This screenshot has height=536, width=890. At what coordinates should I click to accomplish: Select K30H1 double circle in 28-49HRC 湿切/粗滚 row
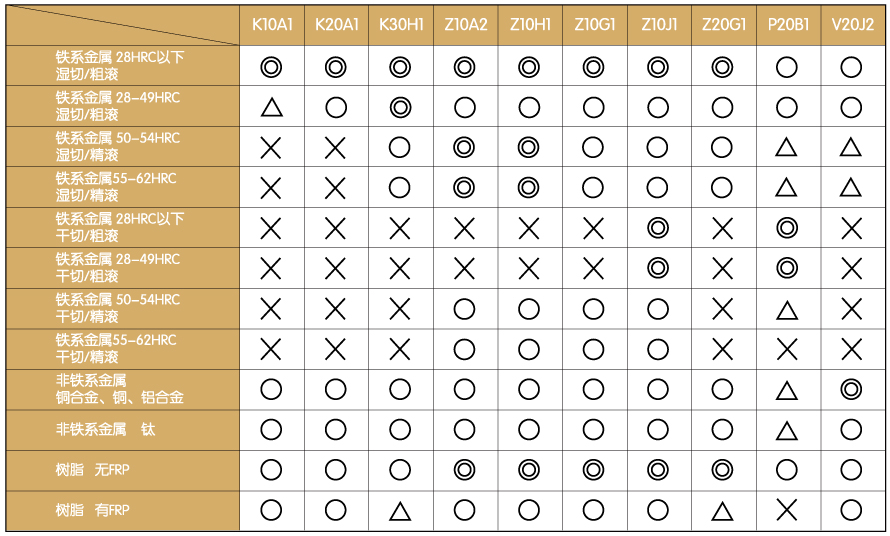[400, 107]
